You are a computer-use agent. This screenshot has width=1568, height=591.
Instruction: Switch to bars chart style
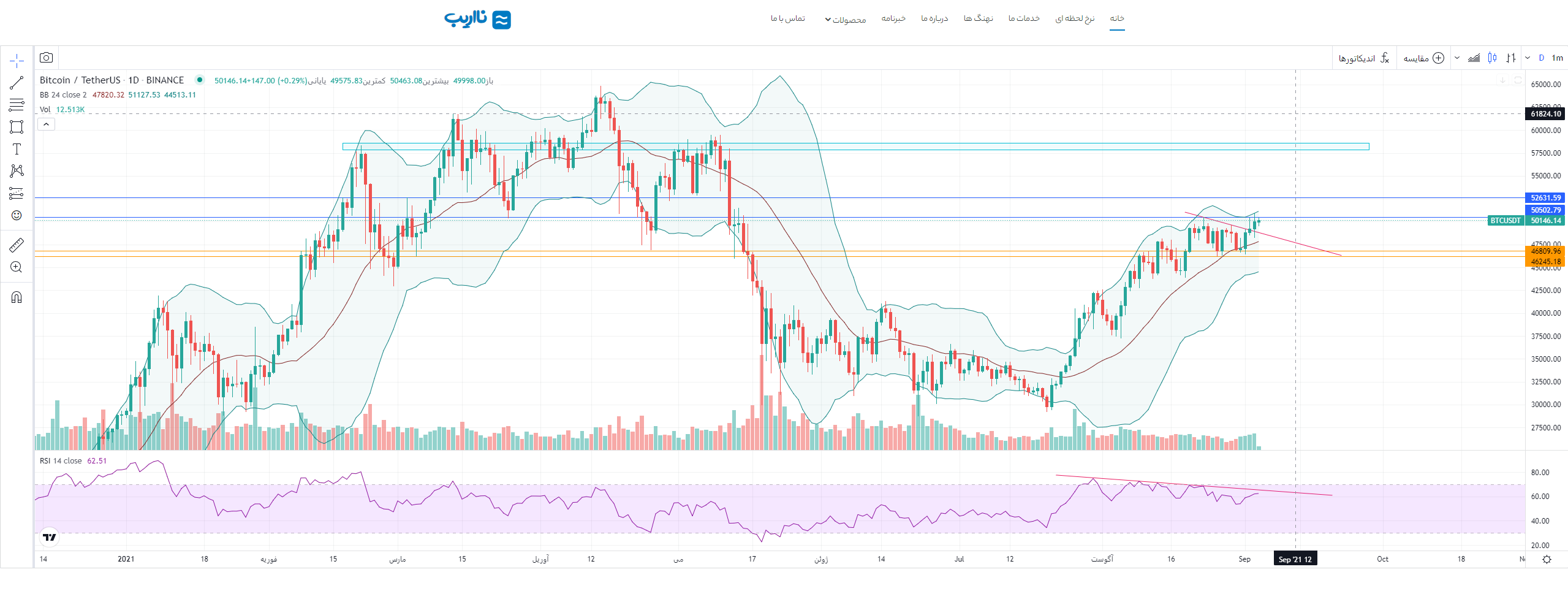tap(1511, 58)
